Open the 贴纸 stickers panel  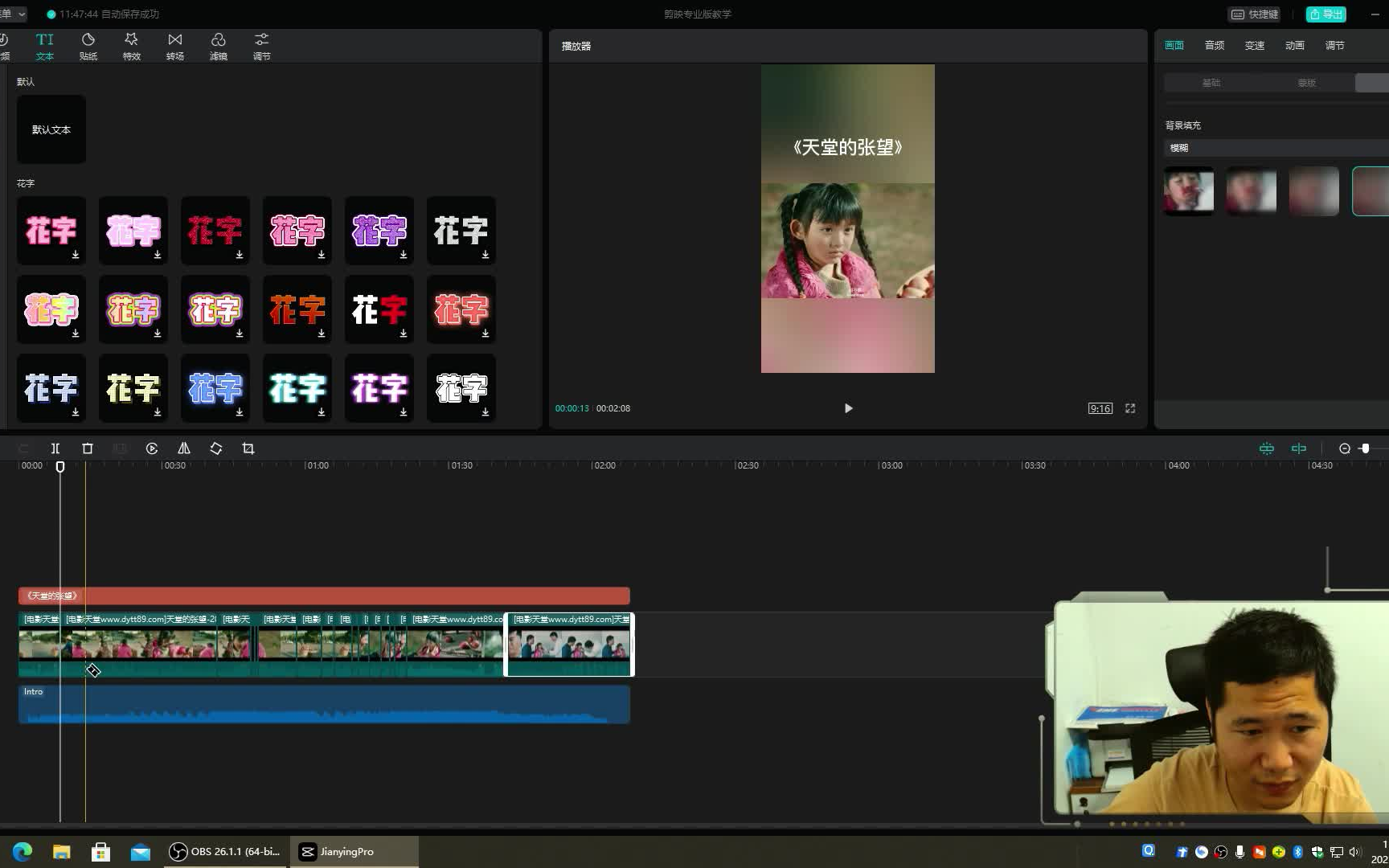coord(88,46)
